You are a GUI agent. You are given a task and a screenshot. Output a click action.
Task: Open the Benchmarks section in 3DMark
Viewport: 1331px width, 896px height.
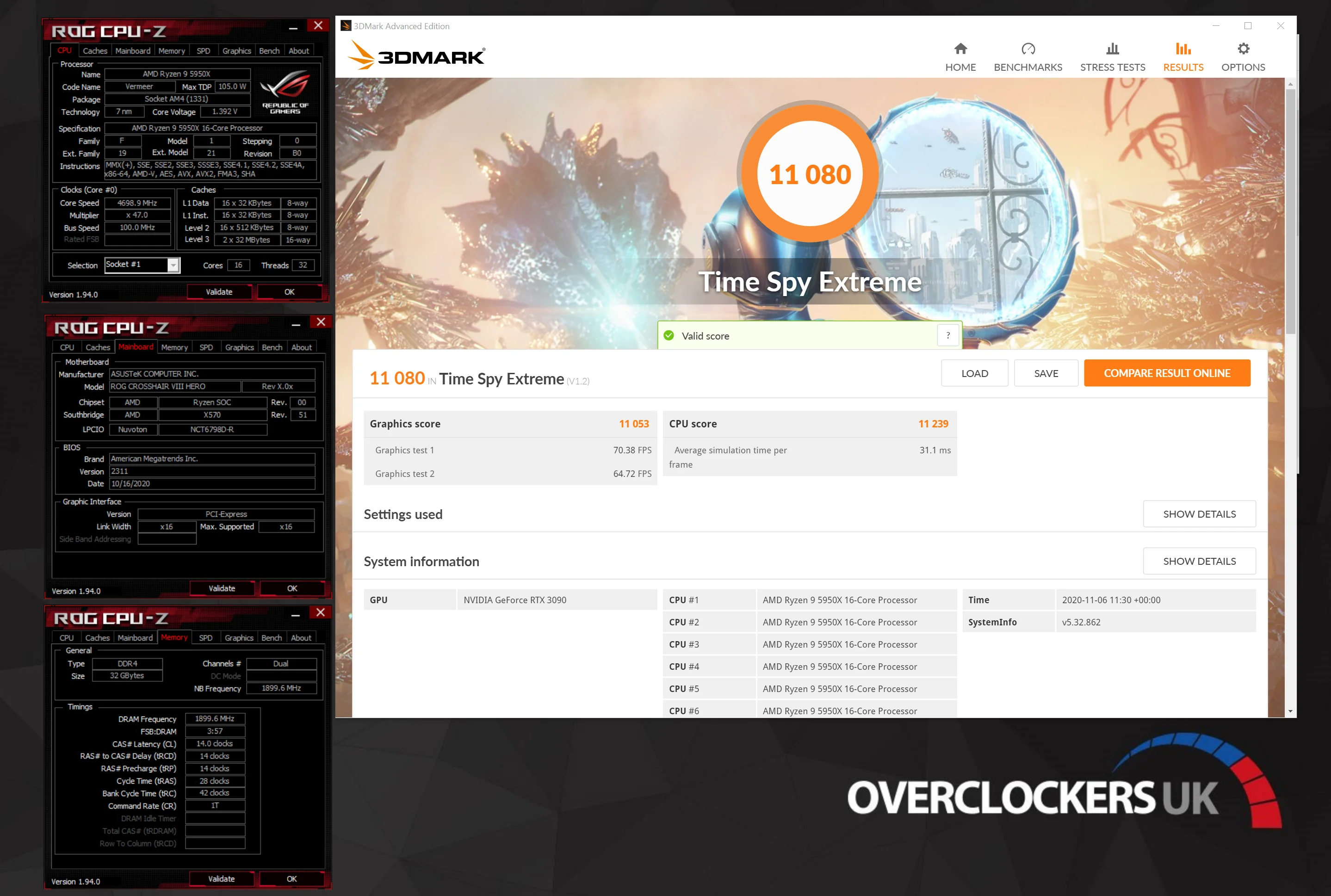1028,57
